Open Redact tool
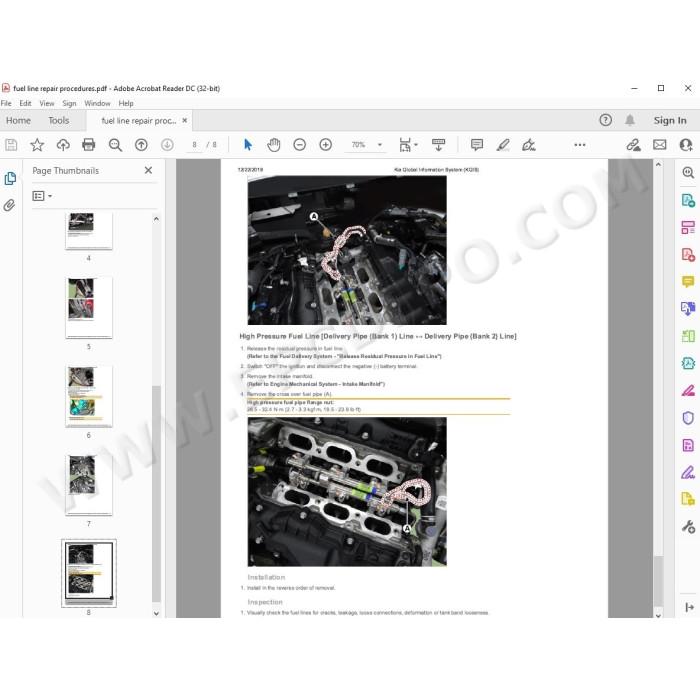Viewport: 700px width, 700px height. (x=688, y=391)
